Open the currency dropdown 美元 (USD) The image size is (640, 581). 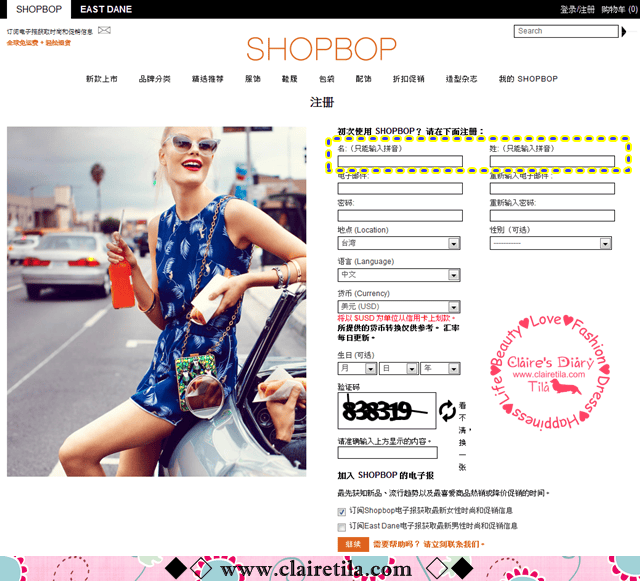click(x=398, y=306)
